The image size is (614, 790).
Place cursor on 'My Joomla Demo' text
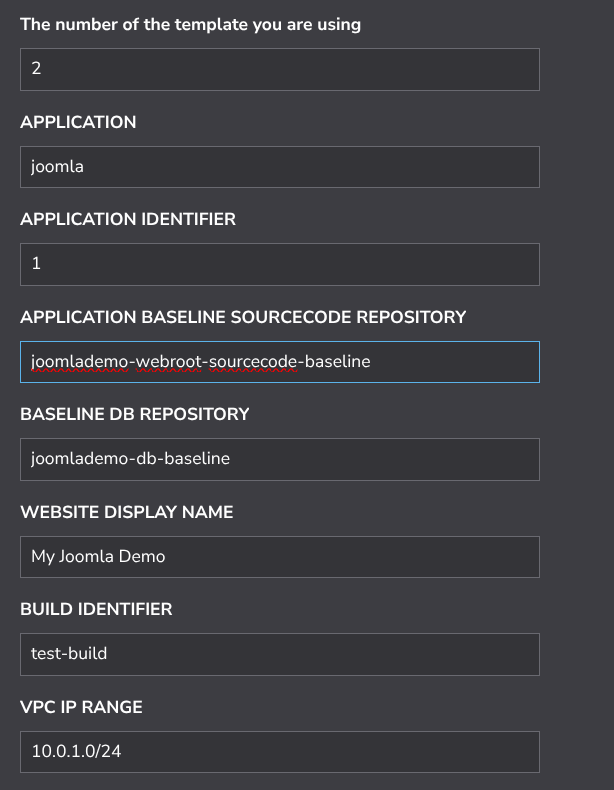pyautogui.click(x=98, y=557)
